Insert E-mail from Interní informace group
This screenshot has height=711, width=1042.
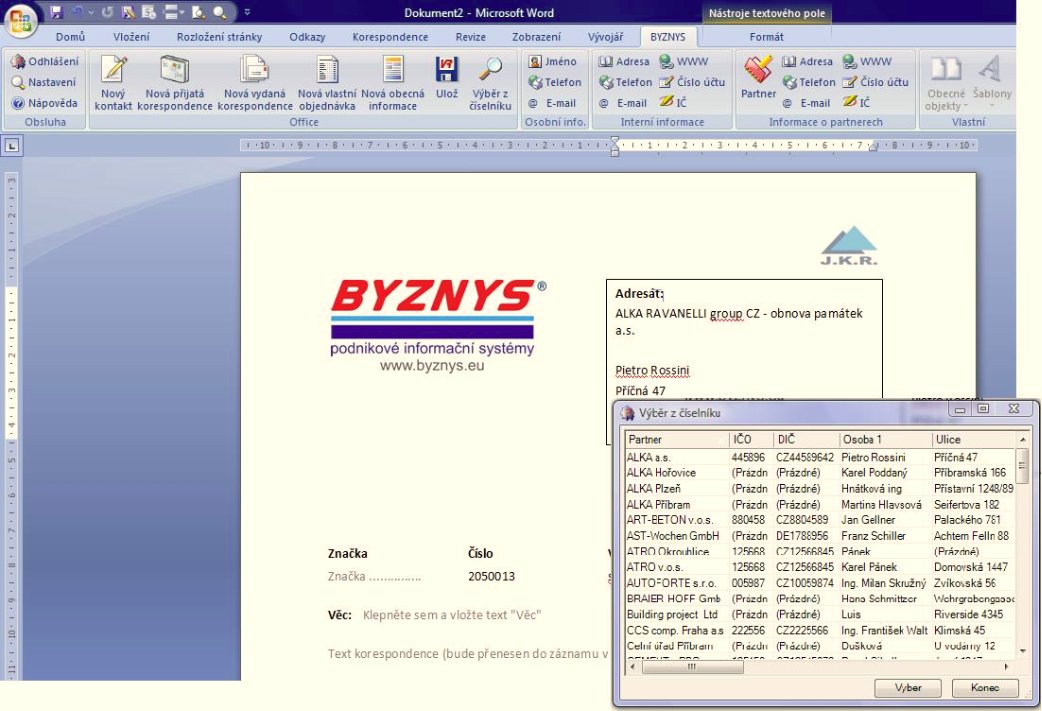point(623,103)
